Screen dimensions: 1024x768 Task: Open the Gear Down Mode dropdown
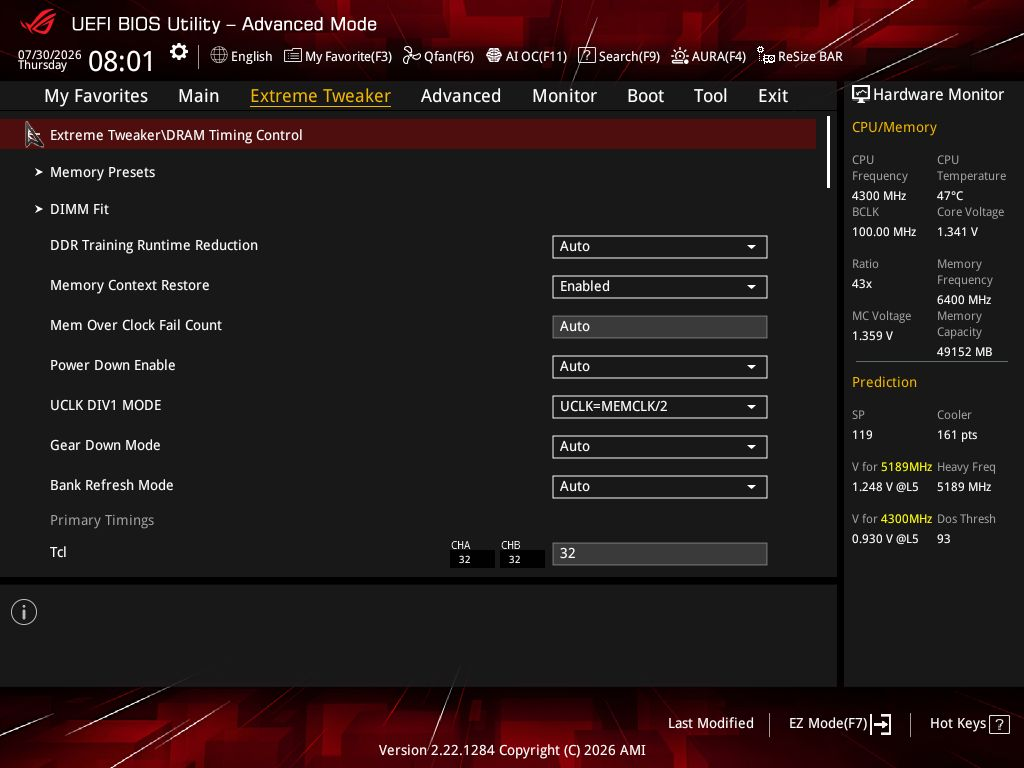660,447
